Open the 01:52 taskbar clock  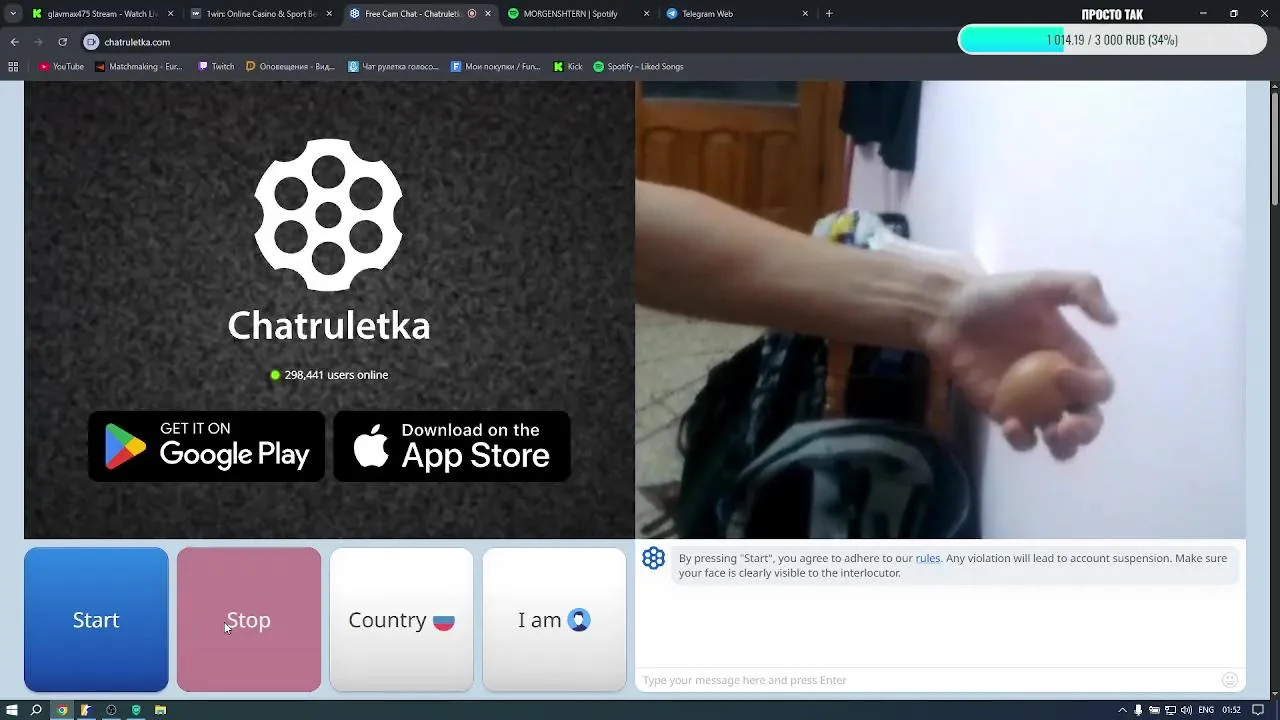click(x=1231, y=710)
